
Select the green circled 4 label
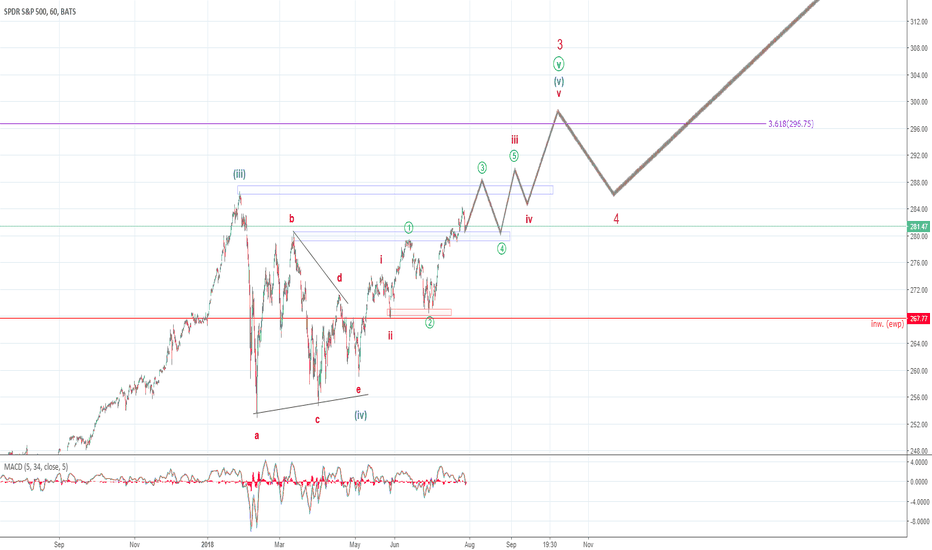point(502,249)
